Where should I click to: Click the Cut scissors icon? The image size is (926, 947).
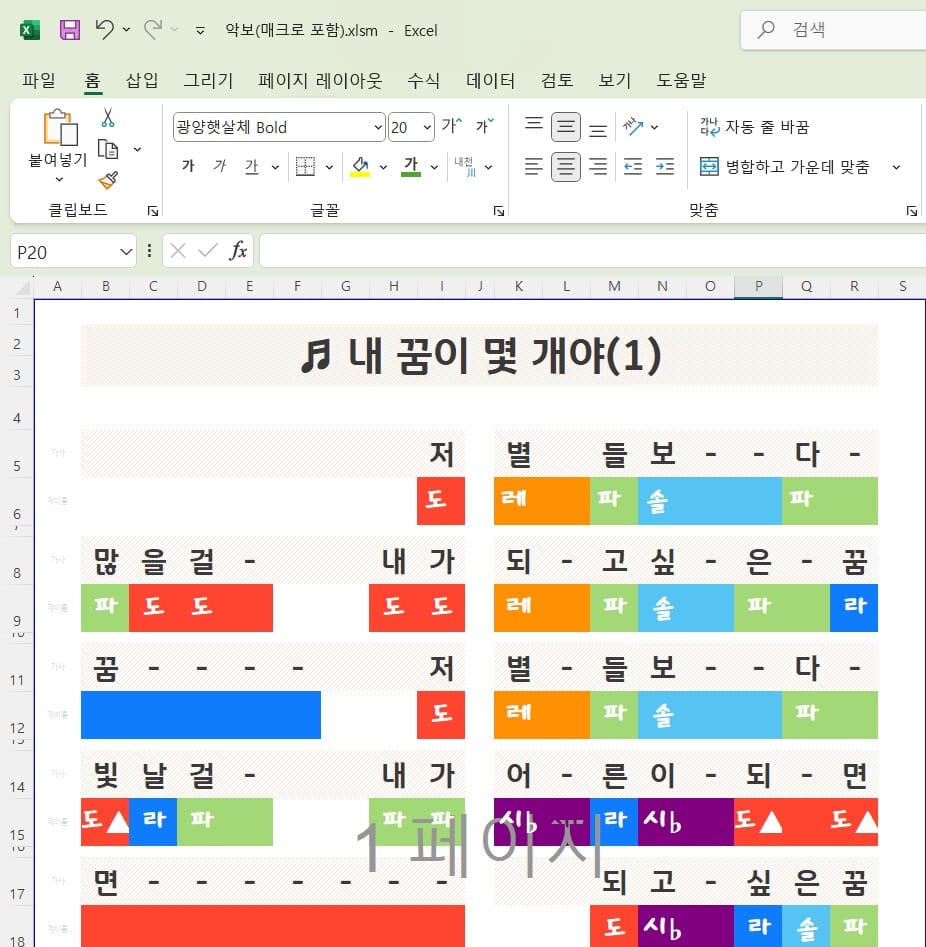pos(108,118)
